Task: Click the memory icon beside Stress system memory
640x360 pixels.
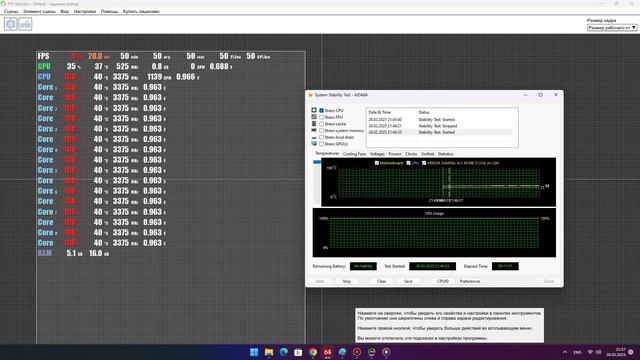Action: click(x=314, y=130)
